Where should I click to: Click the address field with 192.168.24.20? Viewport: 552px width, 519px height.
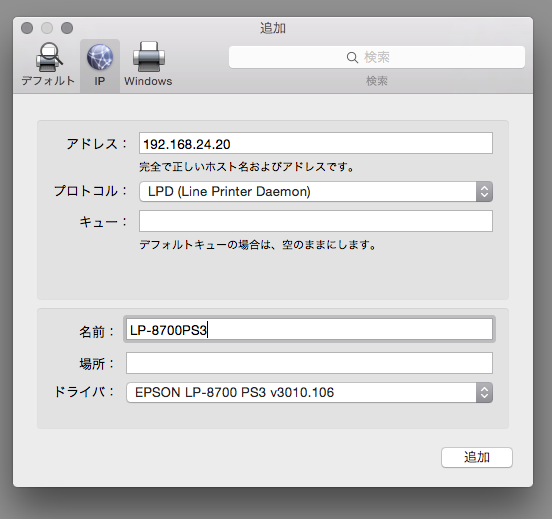click(x=316, y=143)
